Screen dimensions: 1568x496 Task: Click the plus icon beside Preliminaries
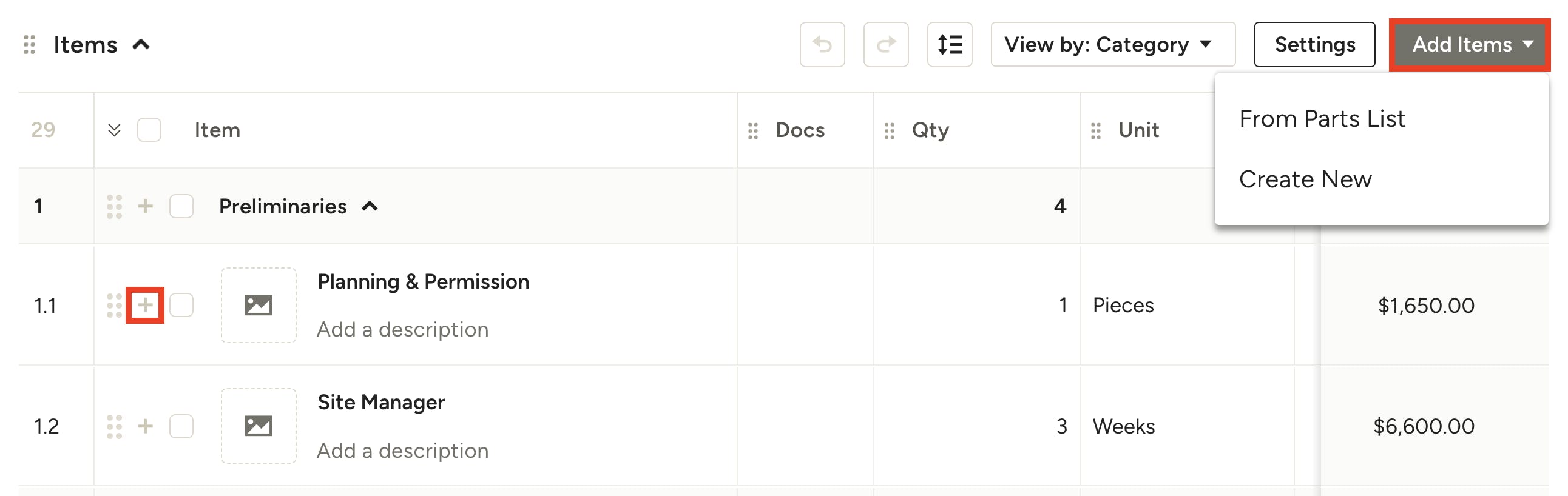(x=145, y=206)
